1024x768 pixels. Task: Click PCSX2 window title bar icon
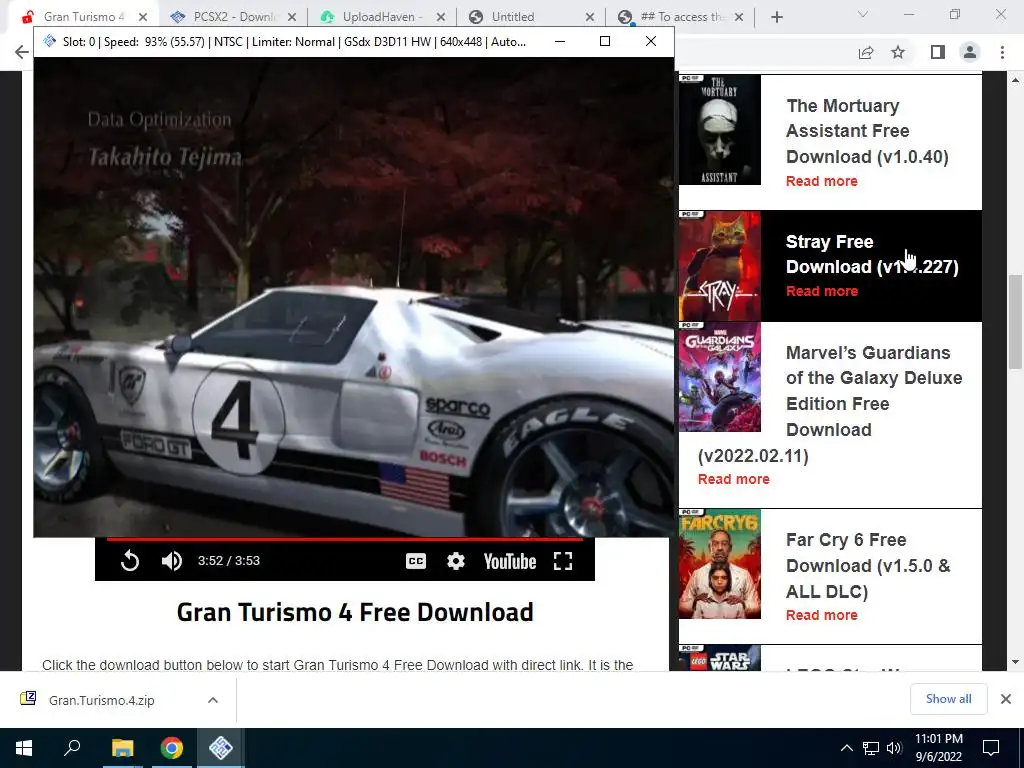click(50, 42)
